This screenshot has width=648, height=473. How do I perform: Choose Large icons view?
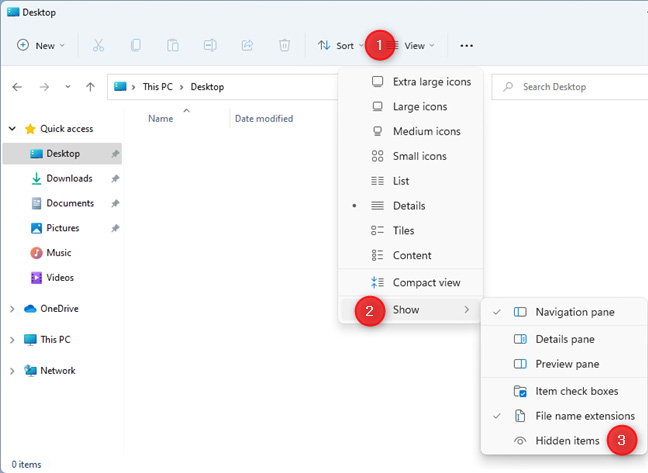click(x=410, y=107)
